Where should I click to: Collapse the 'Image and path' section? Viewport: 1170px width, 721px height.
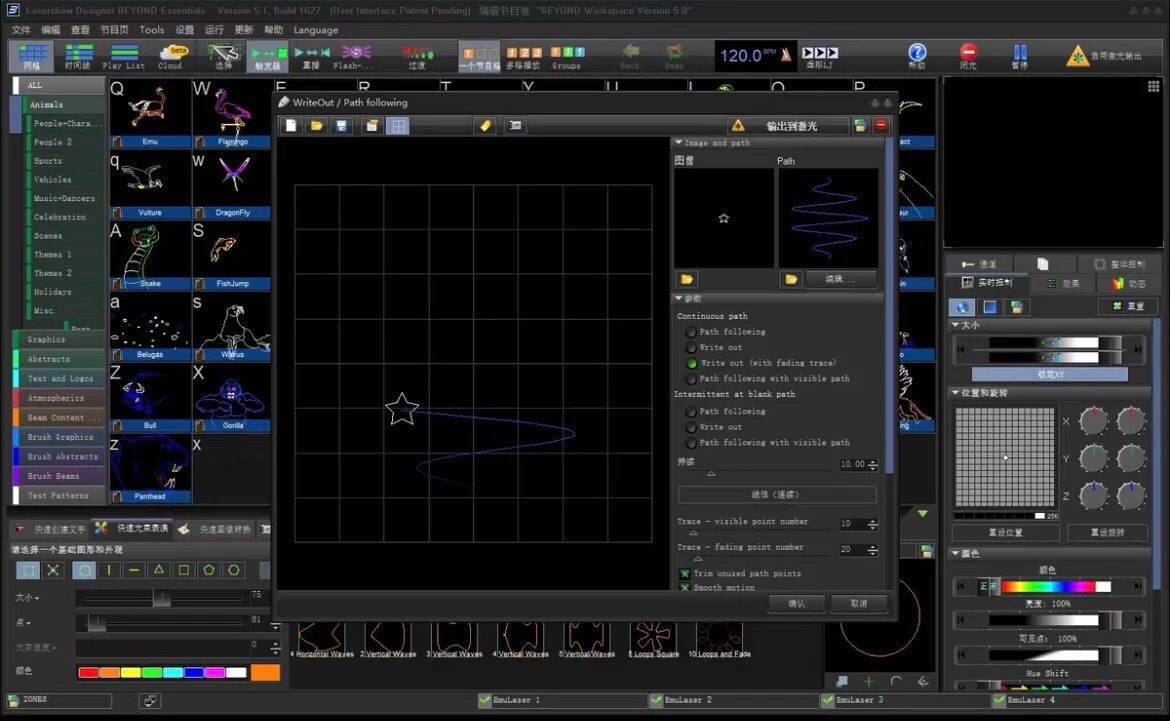679,143
